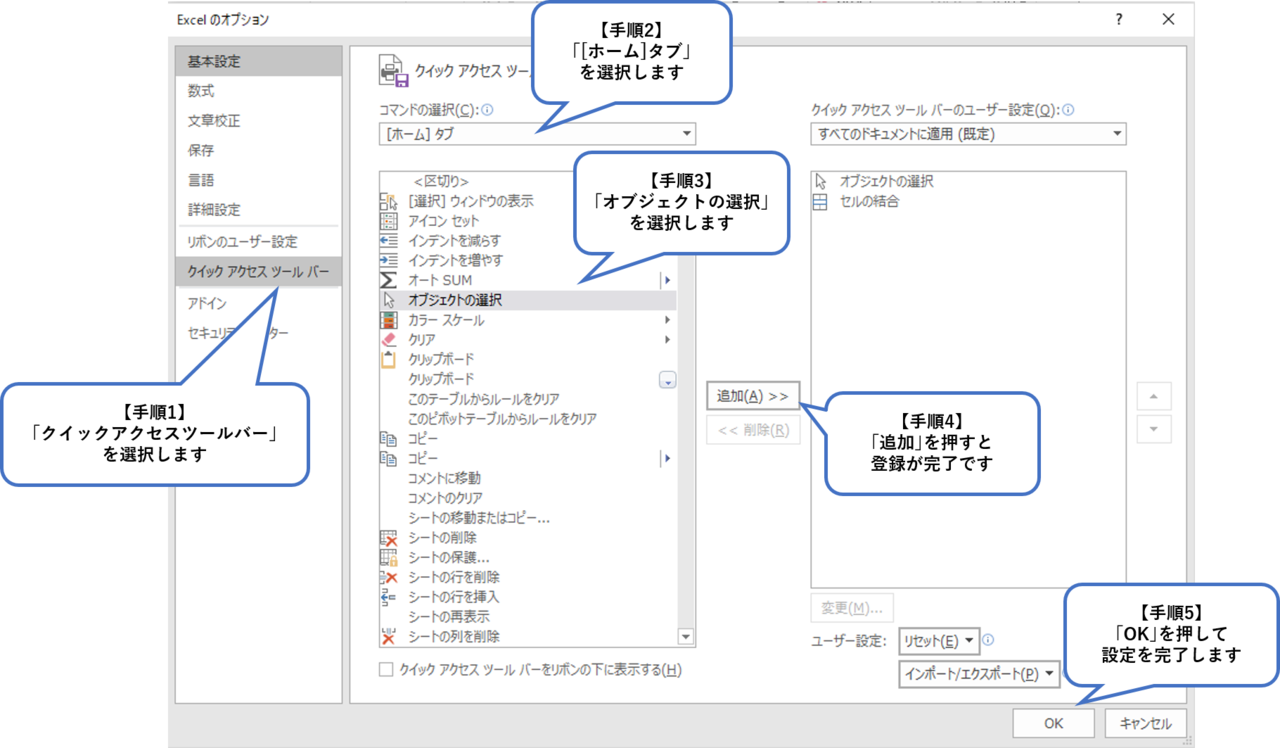Click the move down arrow button
This screenshot has width=1280, height=748.
1154,430
